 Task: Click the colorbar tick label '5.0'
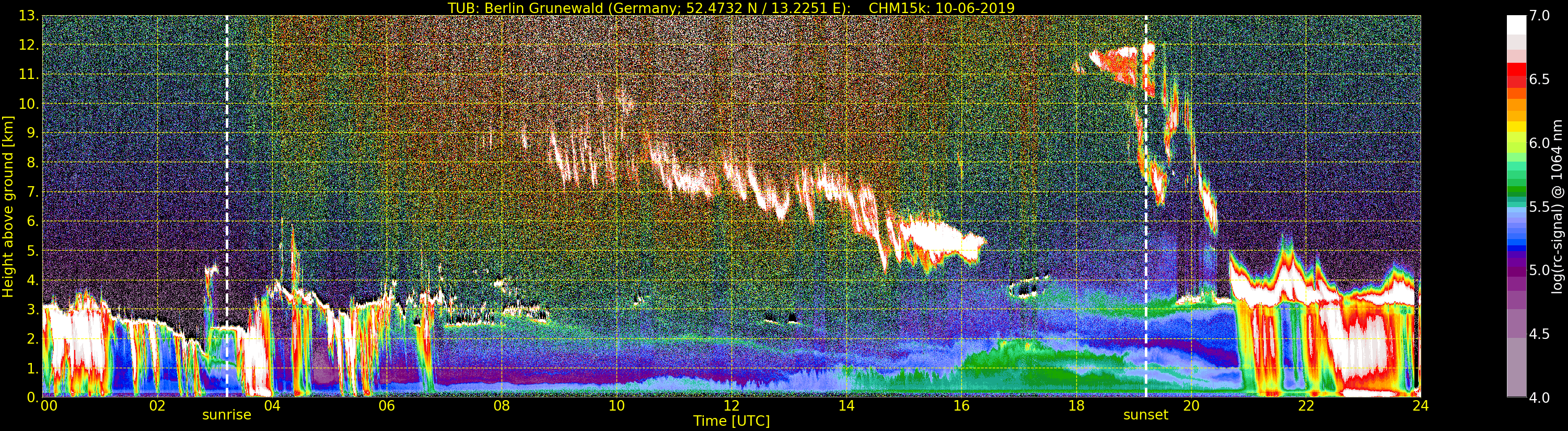coord(1539,270)
